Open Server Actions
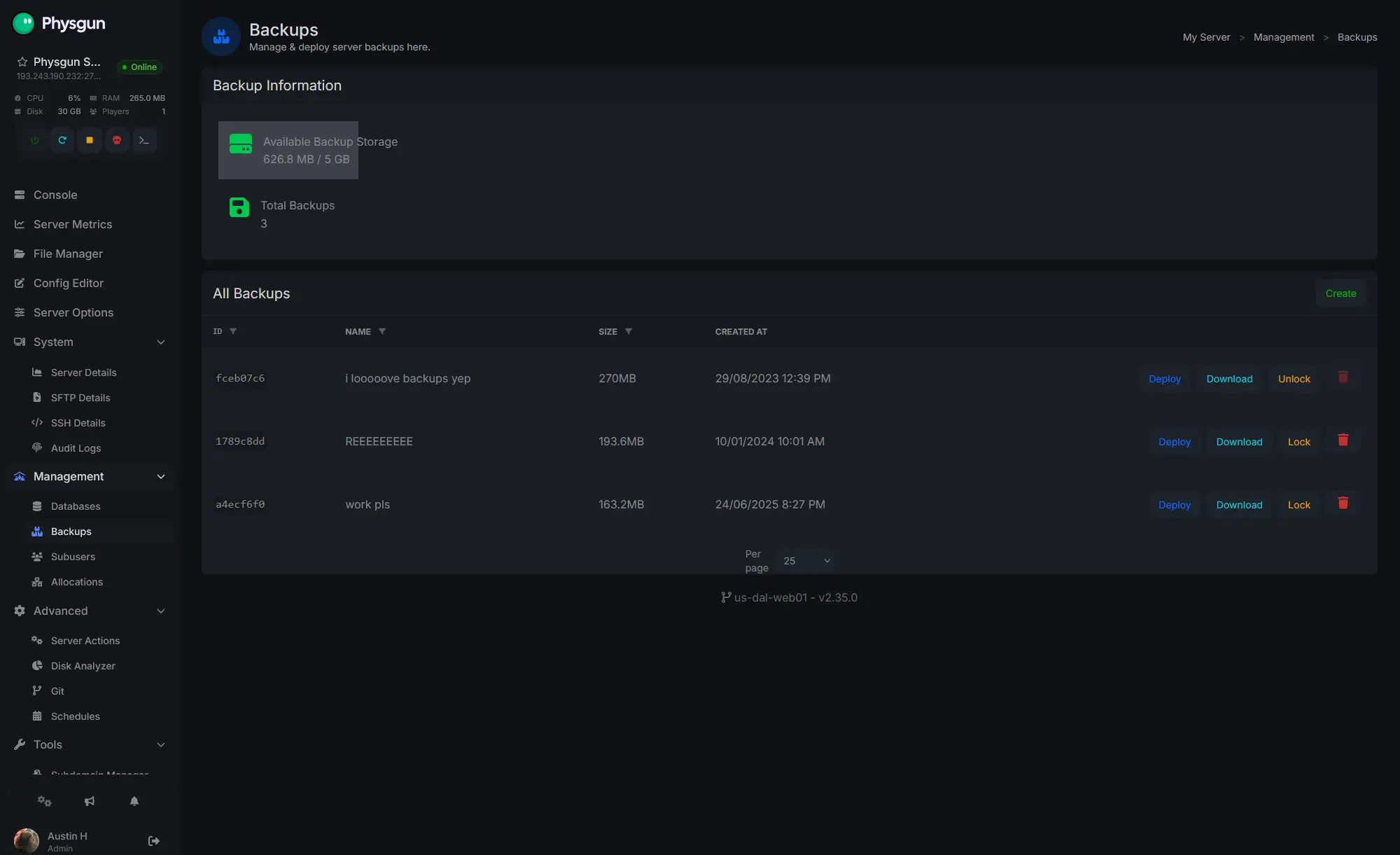This screenshot has width=1400, height=855. (98, 641)
